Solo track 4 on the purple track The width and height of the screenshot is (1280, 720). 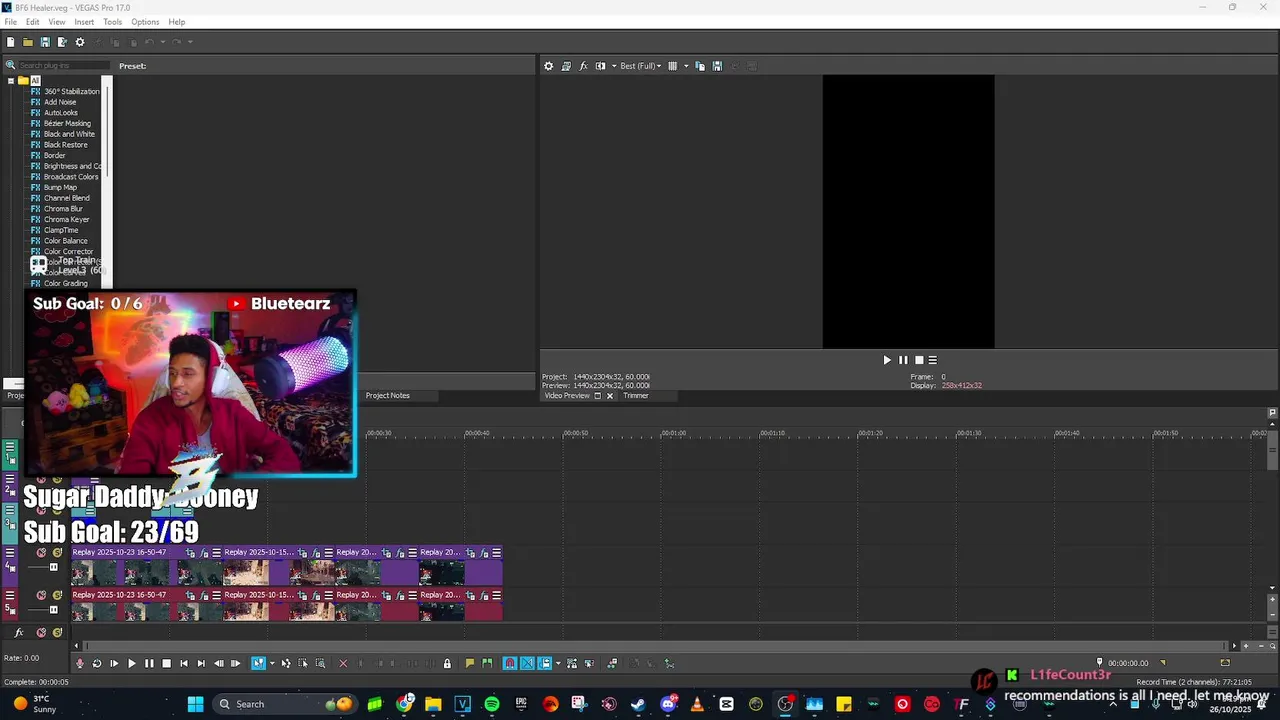[x=57, y=552]
